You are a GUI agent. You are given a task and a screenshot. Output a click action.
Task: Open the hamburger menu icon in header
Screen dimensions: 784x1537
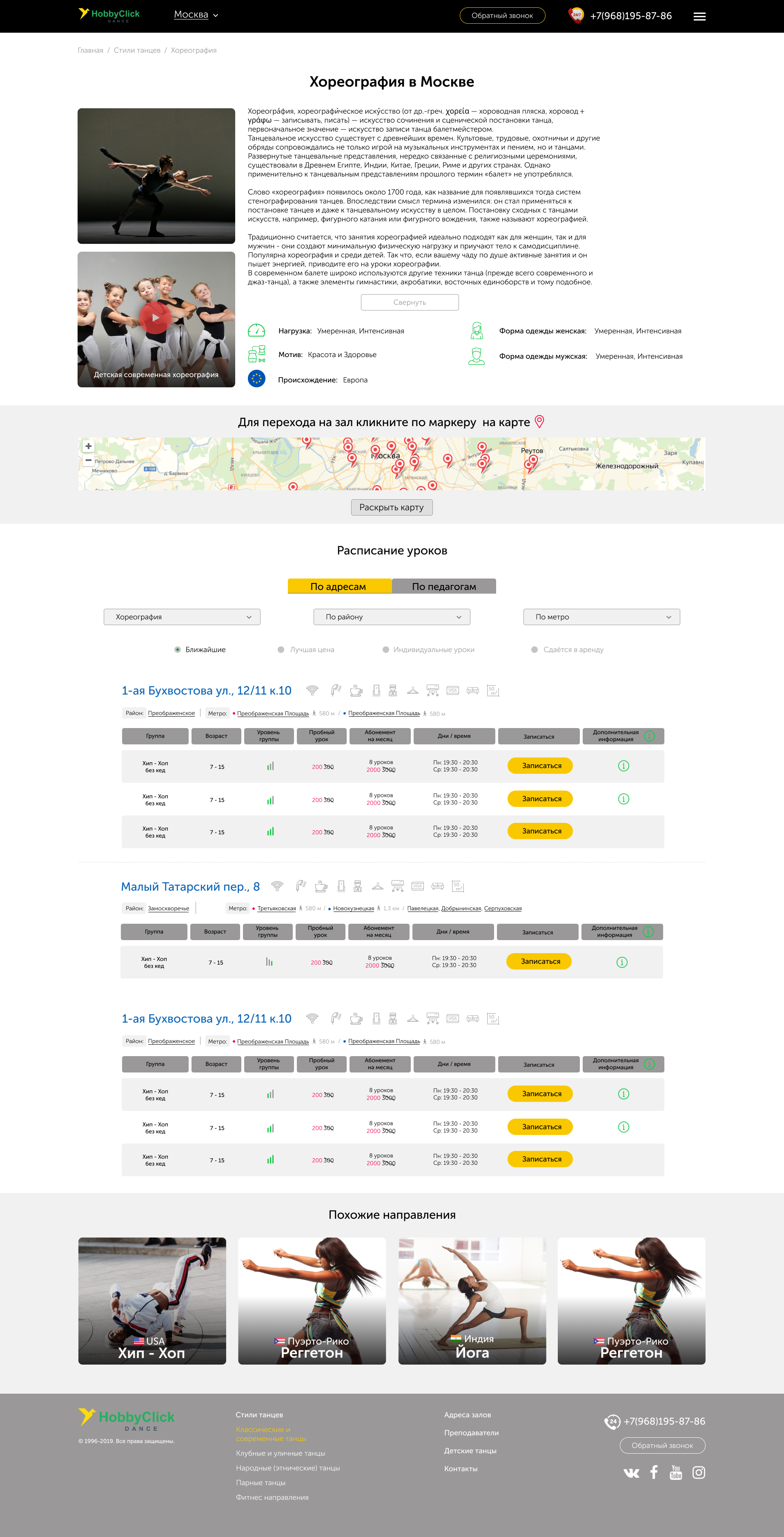click(699, 17)
